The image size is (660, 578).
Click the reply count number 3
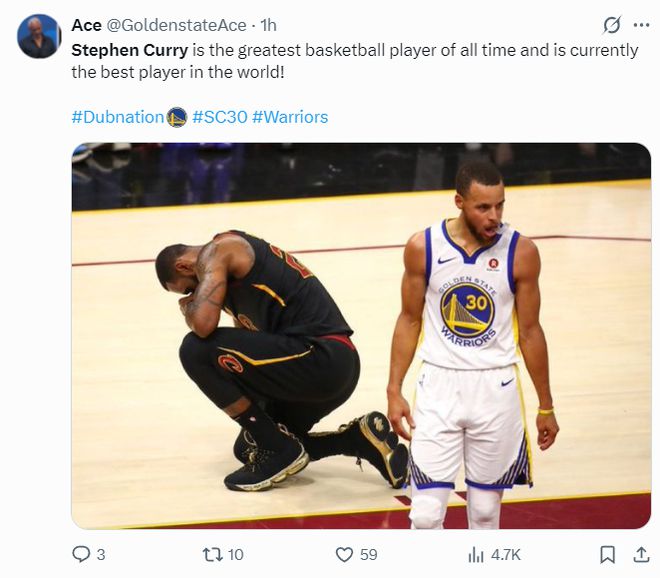pos(101,555)
